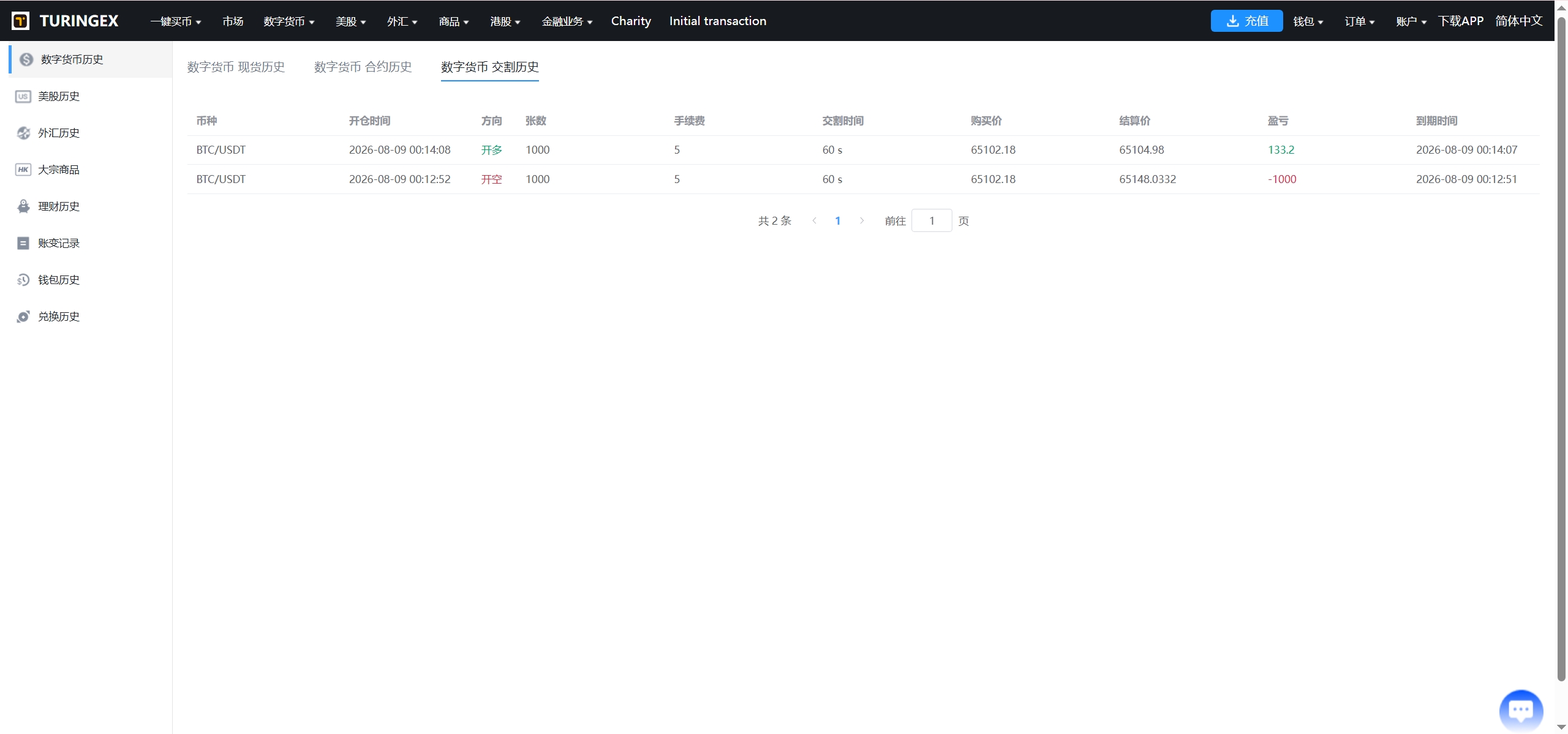Screen dimensions: 1568x734
Task: Click loss value -1000
Action: [x=1282, y=179]
